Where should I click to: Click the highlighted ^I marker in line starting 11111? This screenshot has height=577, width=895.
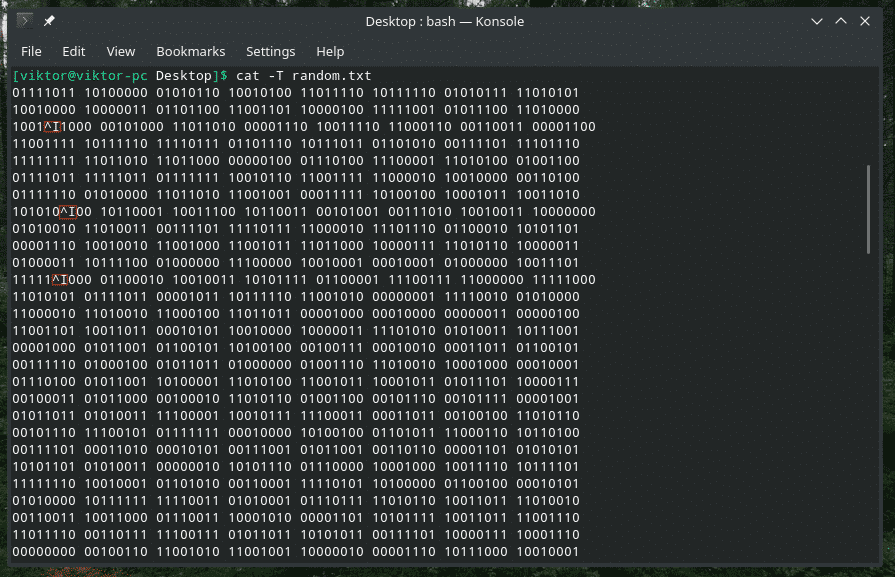point(60,280)
